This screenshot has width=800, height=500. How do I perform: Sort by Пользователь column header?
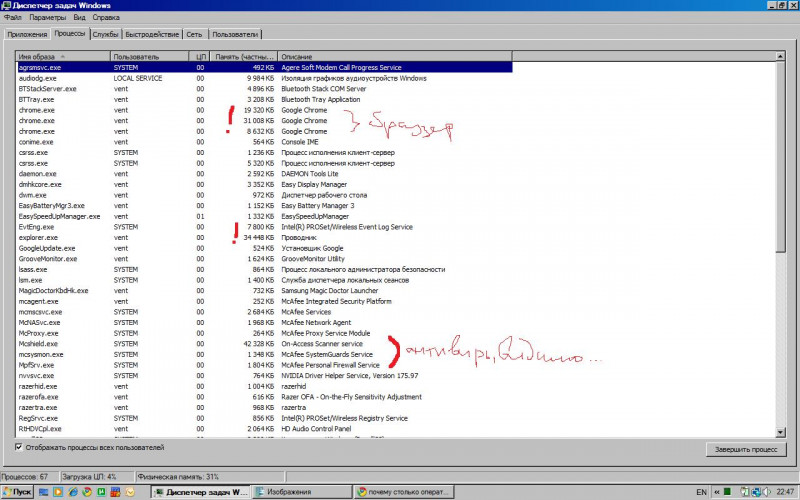coord(149,57)
